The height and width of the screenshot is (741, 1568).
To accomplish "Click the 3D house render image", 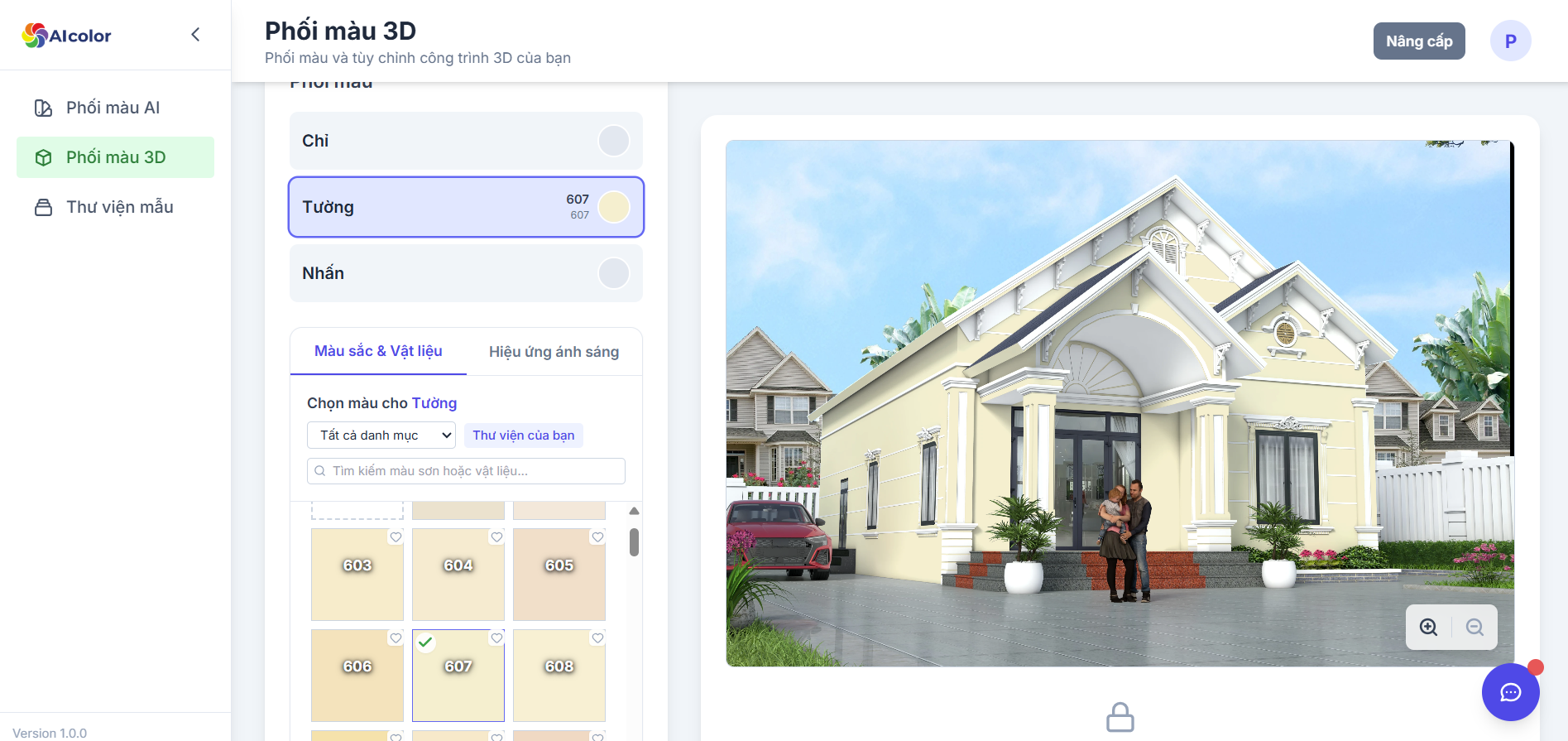I will (1120, 403).
